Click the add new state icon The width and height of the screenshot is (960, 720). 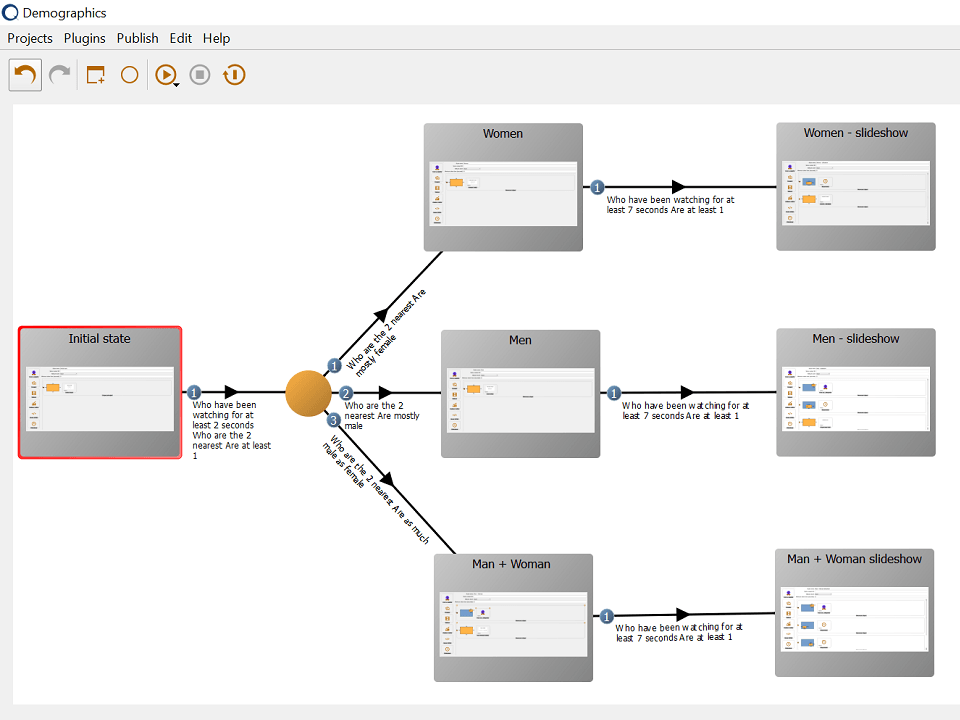tap(96, 75)
